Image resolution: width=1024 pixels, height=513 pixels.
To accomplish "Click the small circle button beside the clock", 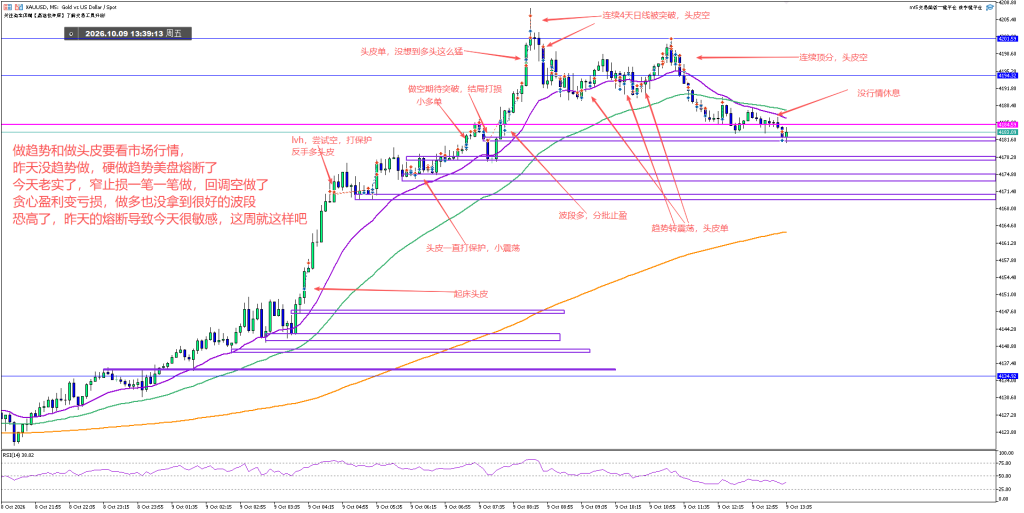I will click(71, 34).
